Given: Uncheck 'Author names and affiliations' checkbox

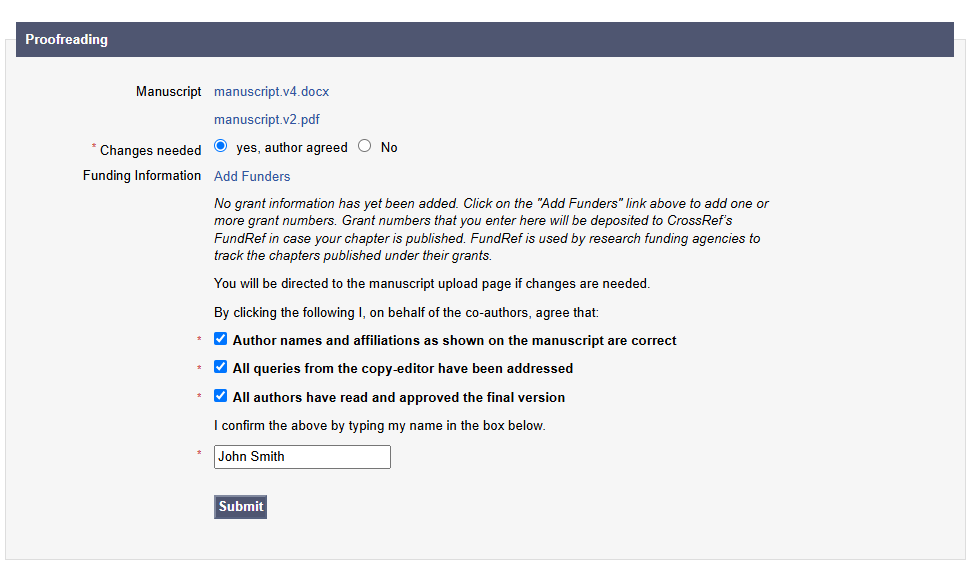Looking at the screenshot, I should coord(221,339).
